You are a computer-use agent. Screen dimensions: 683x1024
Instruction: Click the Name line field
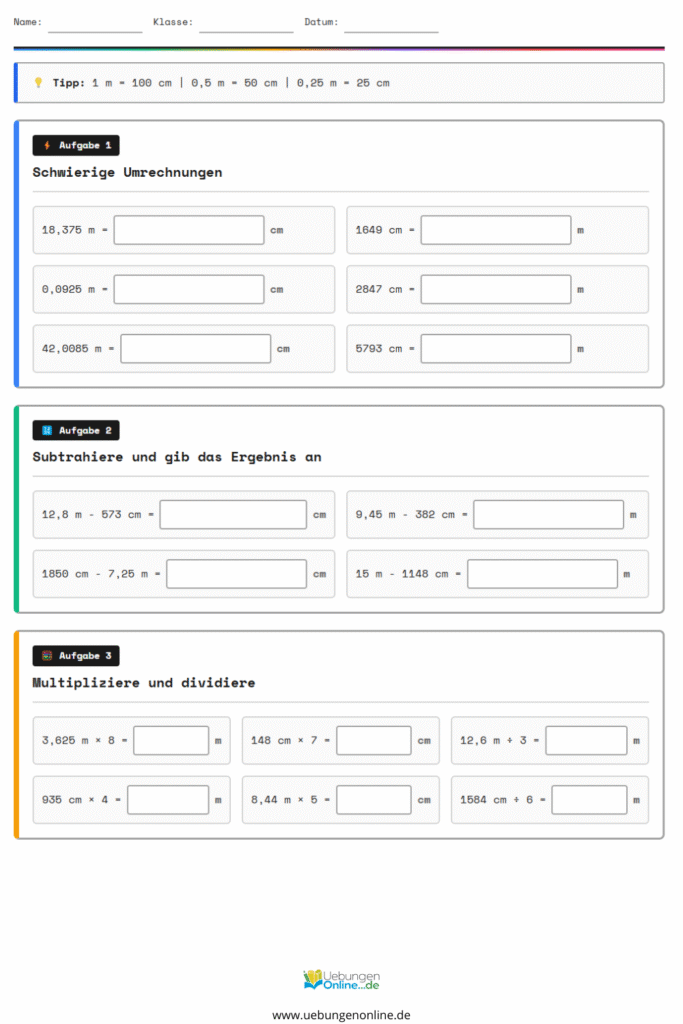(95, 24)
